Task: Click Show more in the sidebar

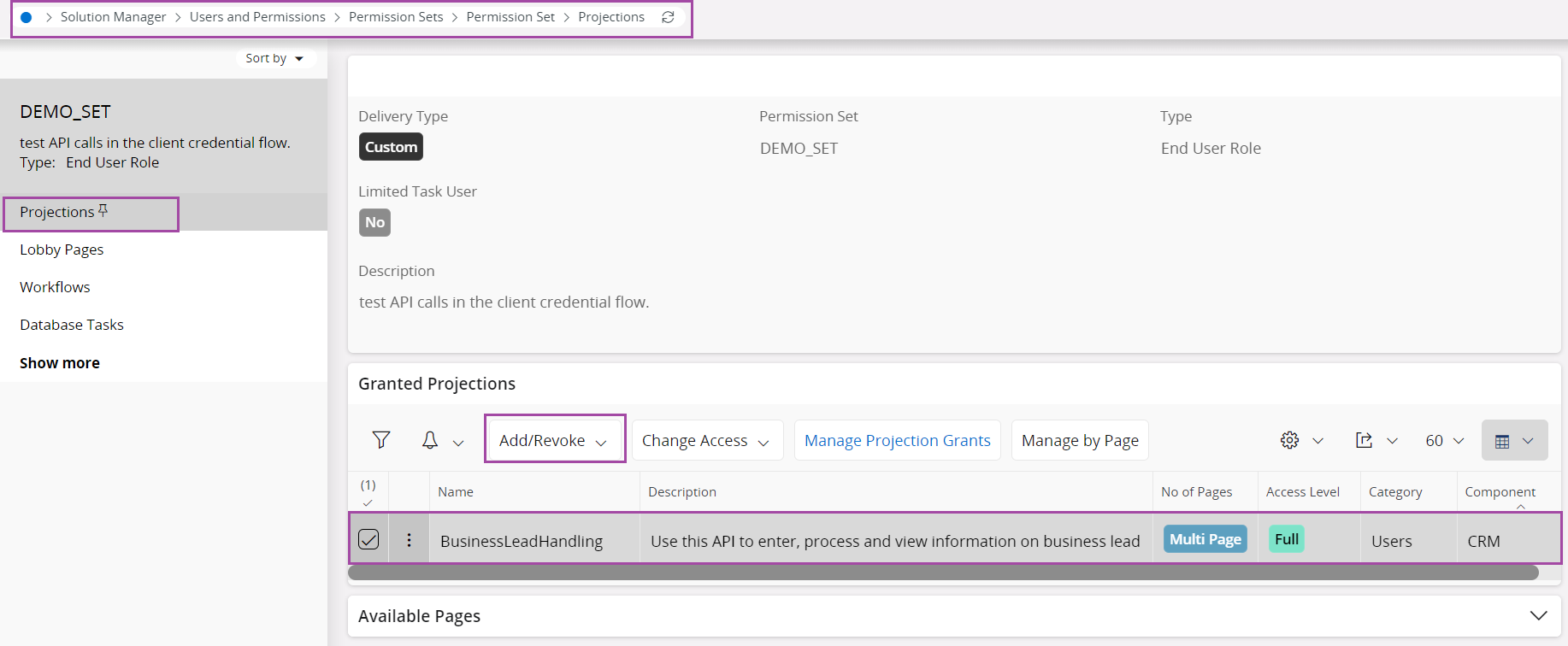Action: (x=60, y=363)
